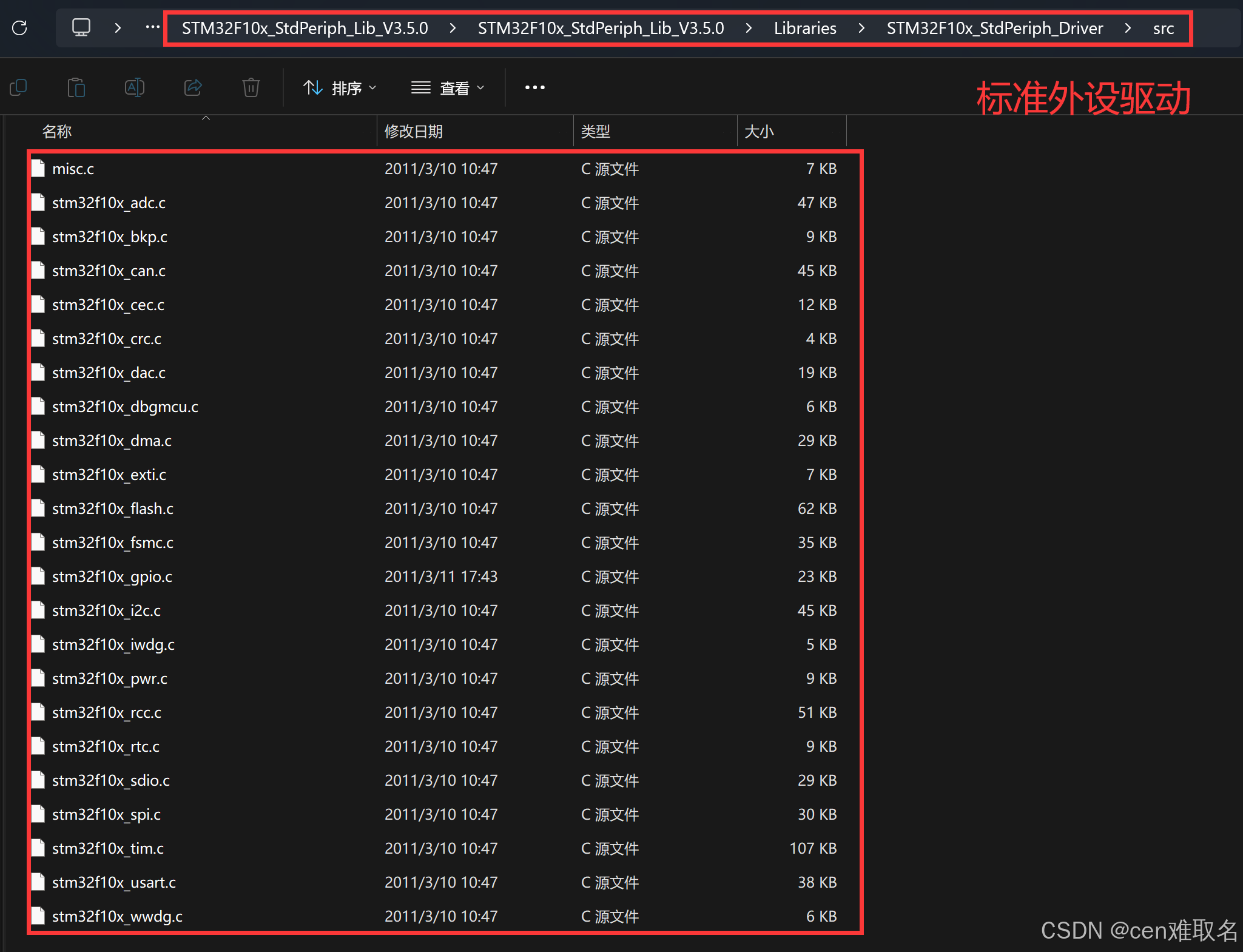Expand the 查看 view dropdown
Screen dimensions: 1243x952
pos(448,88)
